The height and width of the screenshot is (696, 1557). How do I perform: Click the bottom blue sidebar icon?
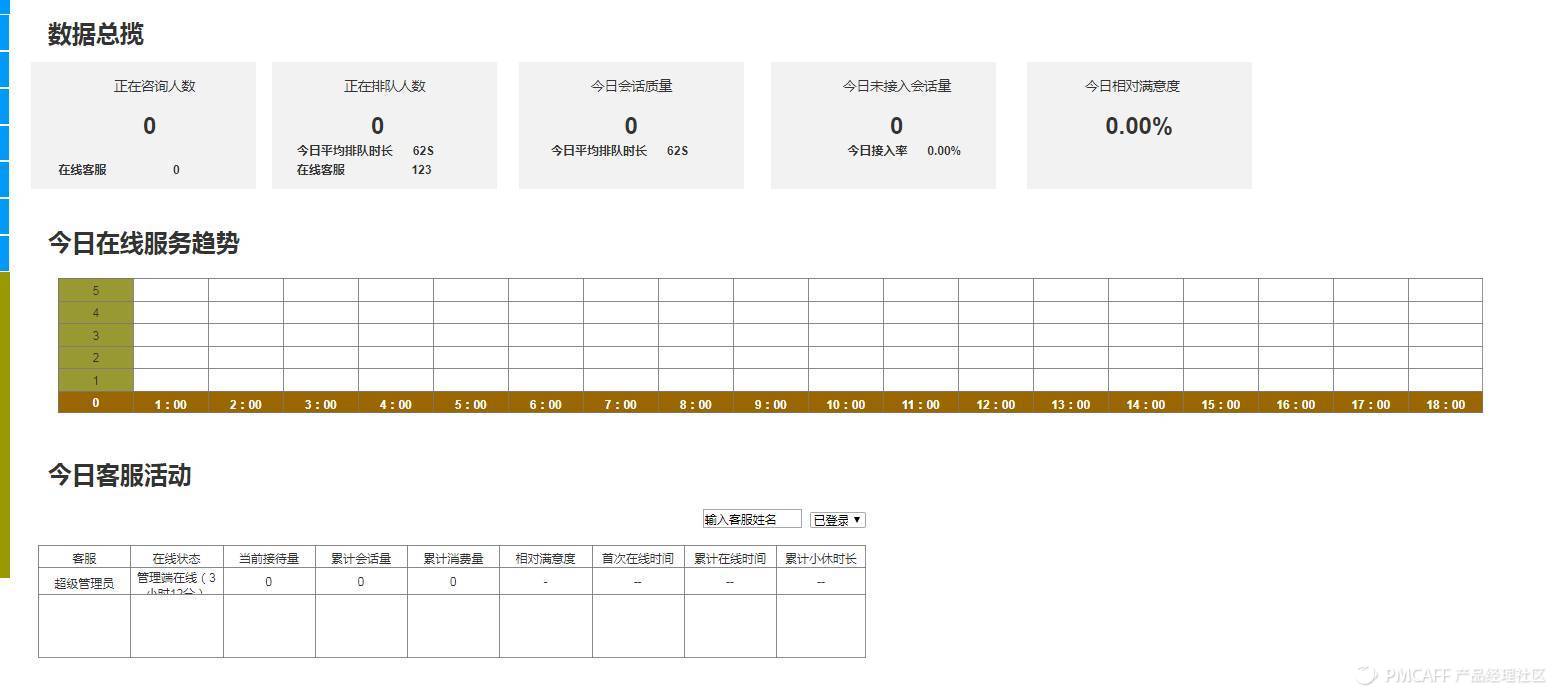tap(5, 248)
